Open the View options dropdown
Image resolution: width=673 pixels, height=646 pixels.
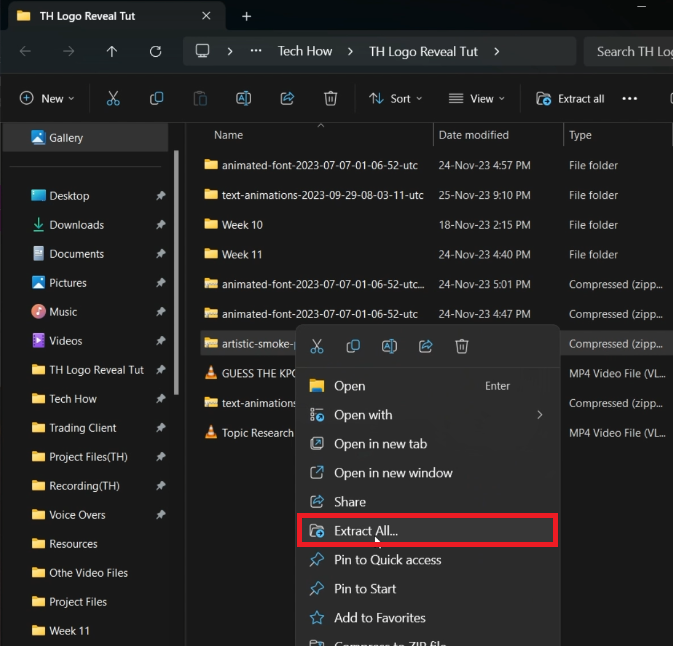476,98
